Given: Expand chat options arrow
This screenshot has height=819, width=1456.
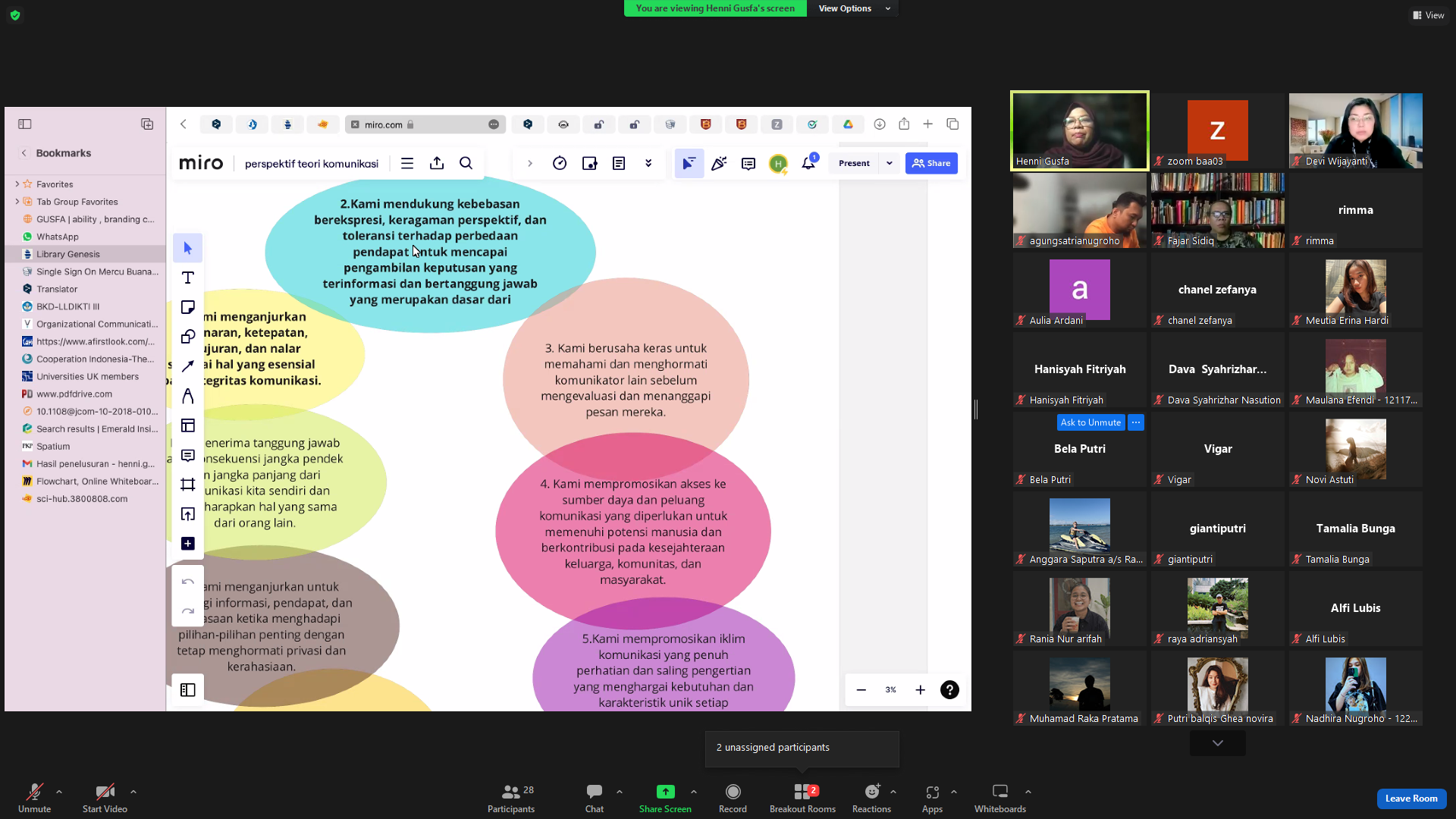Looking at the screenshot, I should coord(620,792).
